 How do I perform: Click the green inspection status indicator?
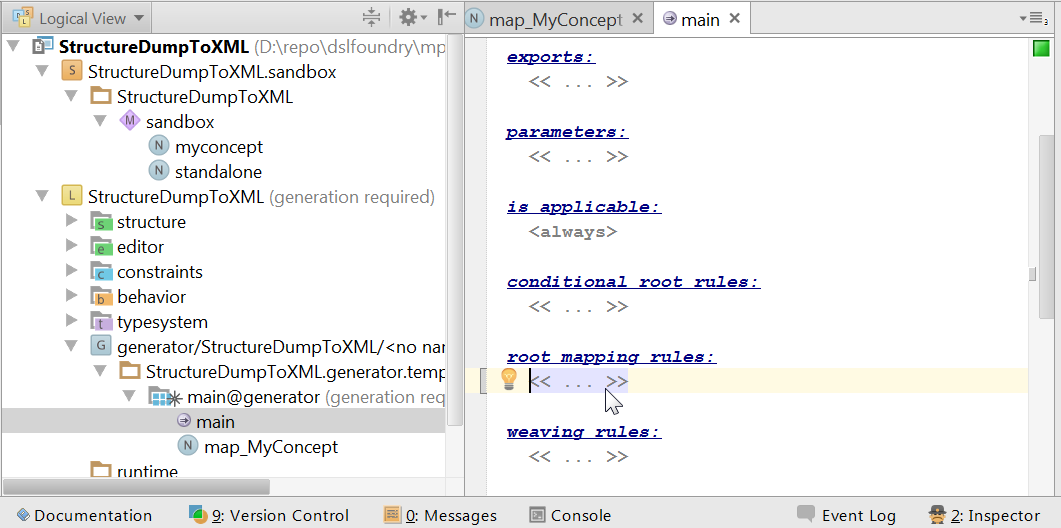tap(1041, 49)
